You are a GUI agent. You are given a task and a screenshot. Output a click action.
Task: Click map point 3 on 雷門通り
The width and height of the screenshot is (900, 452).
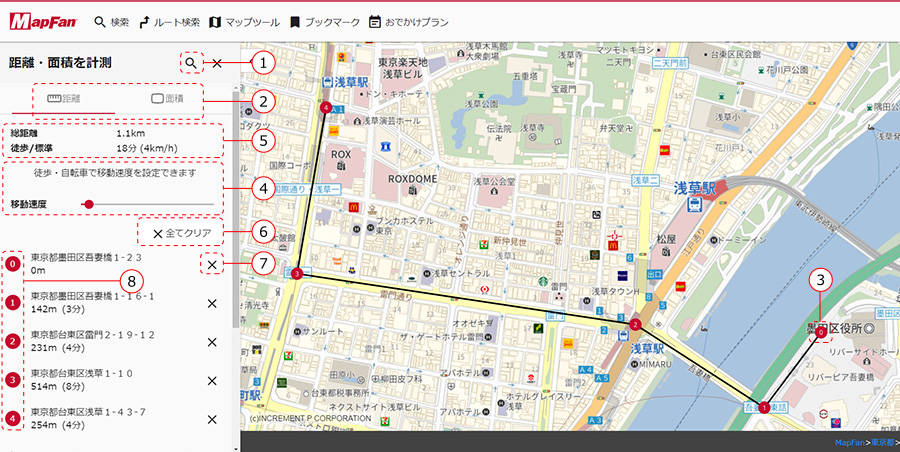point(296,274)
